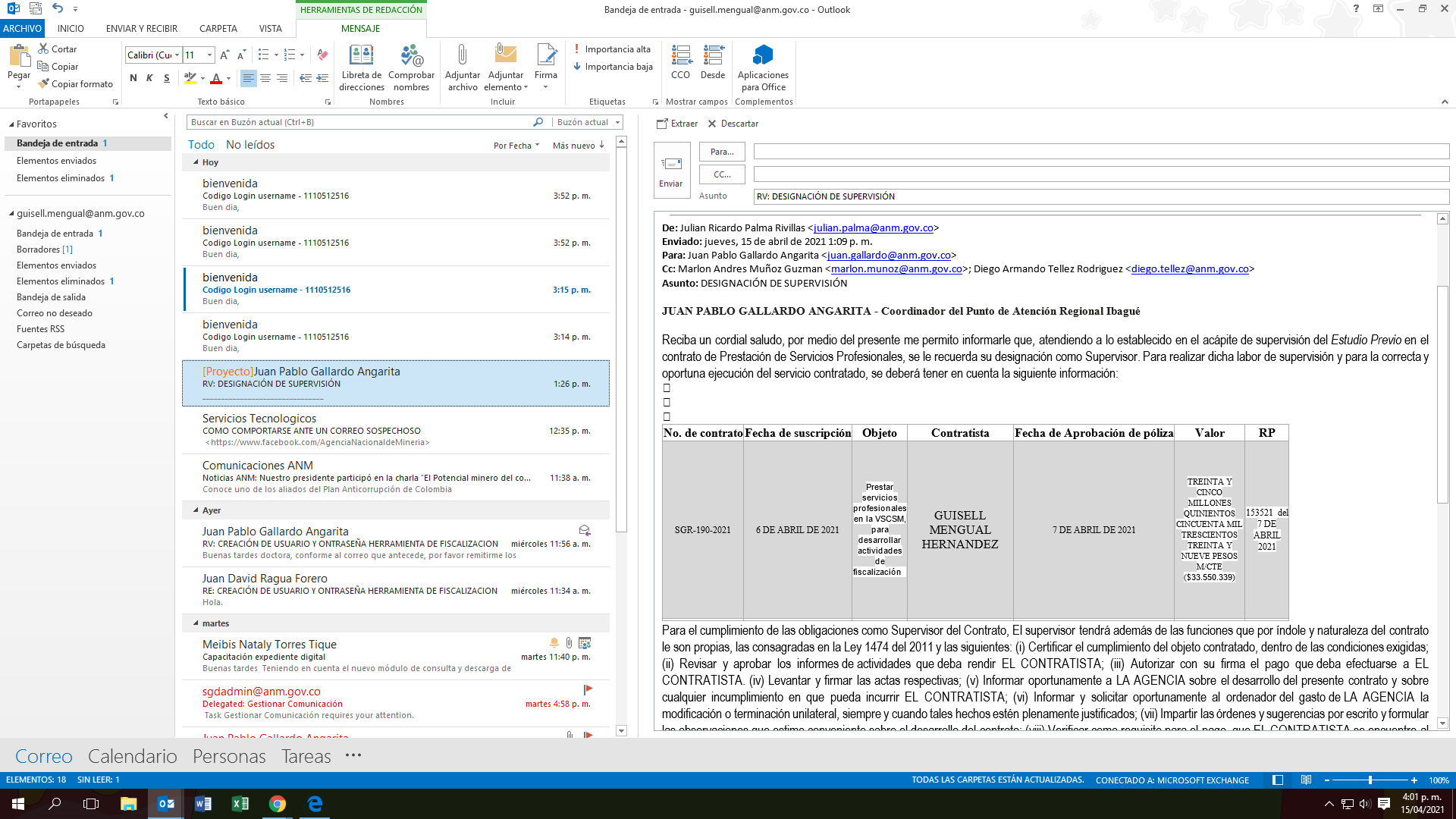Screen dimensions: 1456x819
Task: Click Descartar draft button
Action: point(733,124)
